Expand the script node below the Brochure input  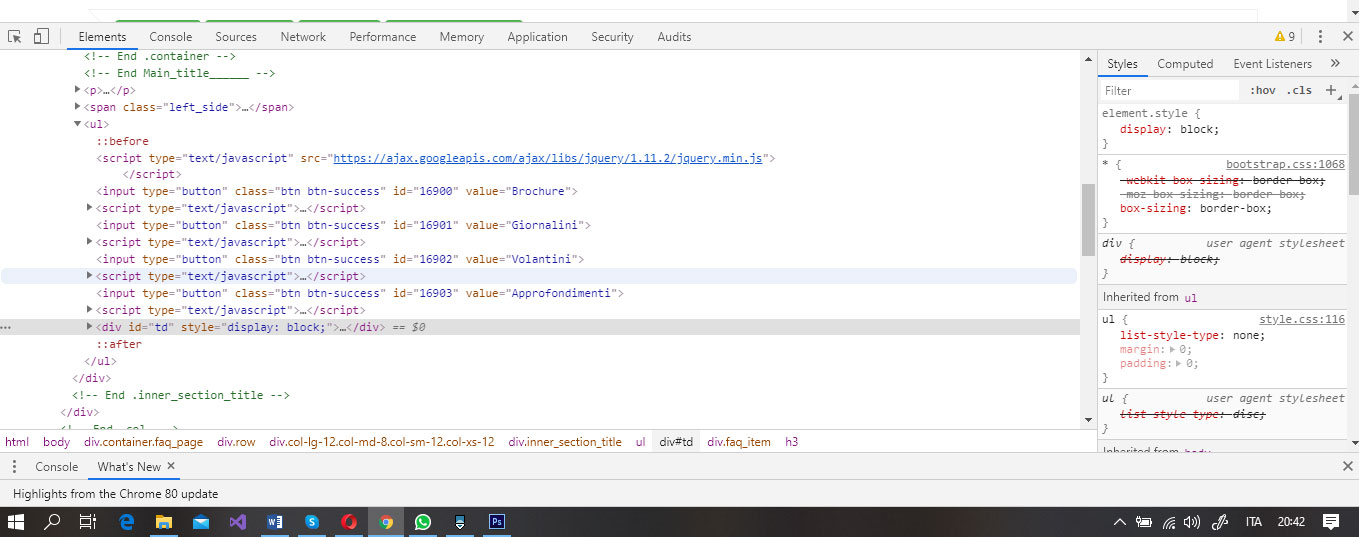90,208
